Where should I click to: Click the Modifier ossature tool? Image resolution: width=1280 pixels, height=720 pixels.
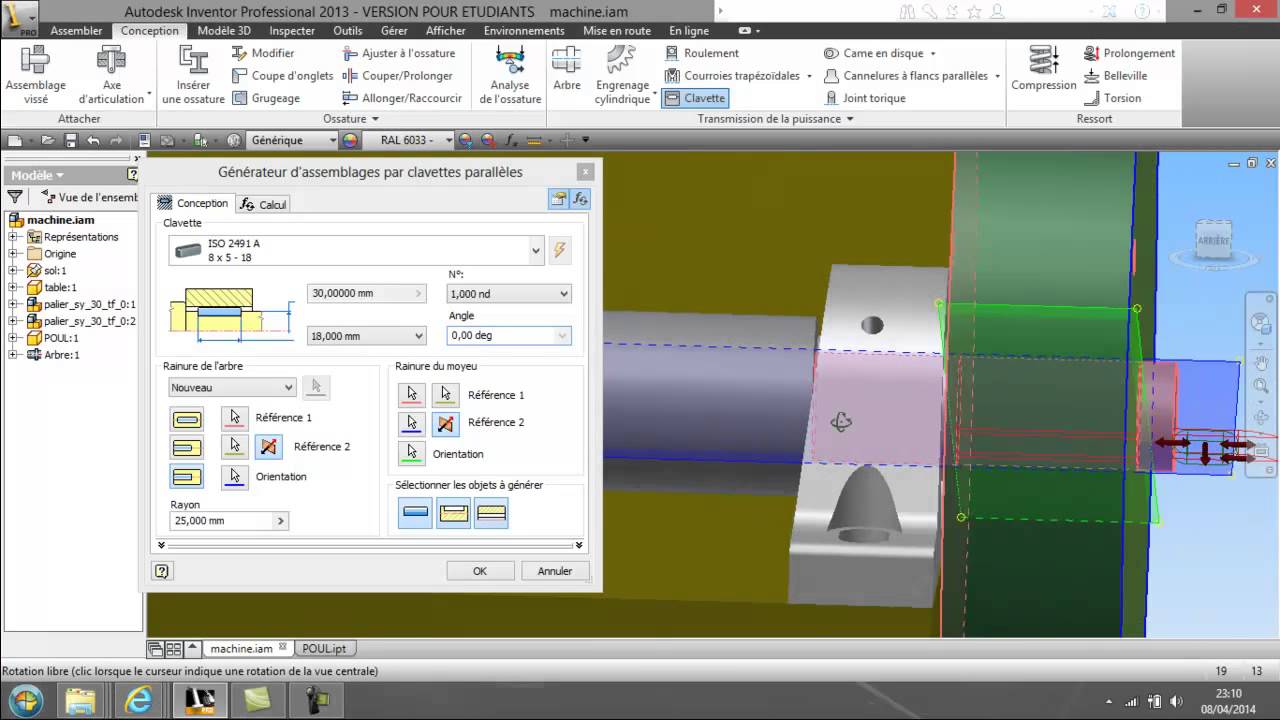pyautogui.click(x=263, y=53)
